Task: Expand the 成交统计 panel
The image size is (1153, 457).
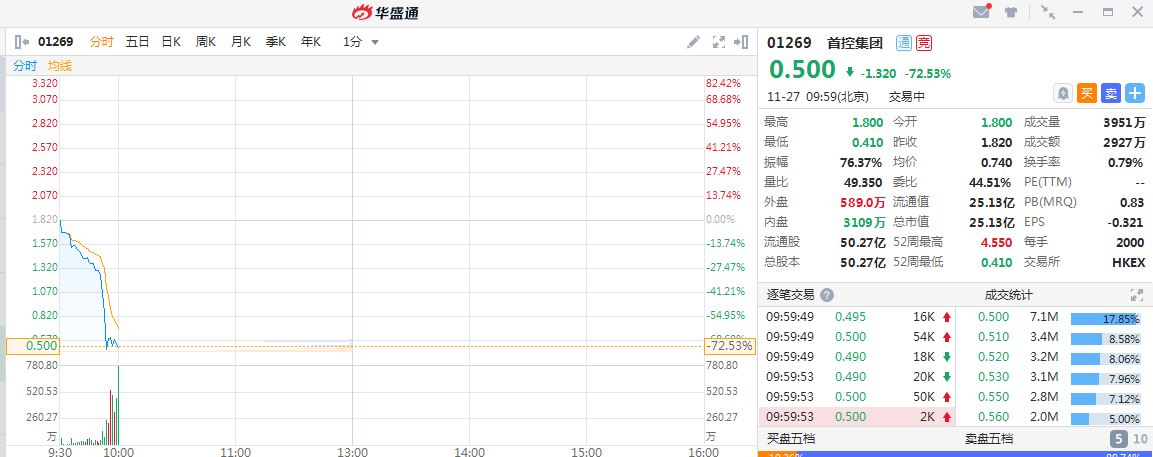Action: pyautogui.click(x=1136, y=295)
